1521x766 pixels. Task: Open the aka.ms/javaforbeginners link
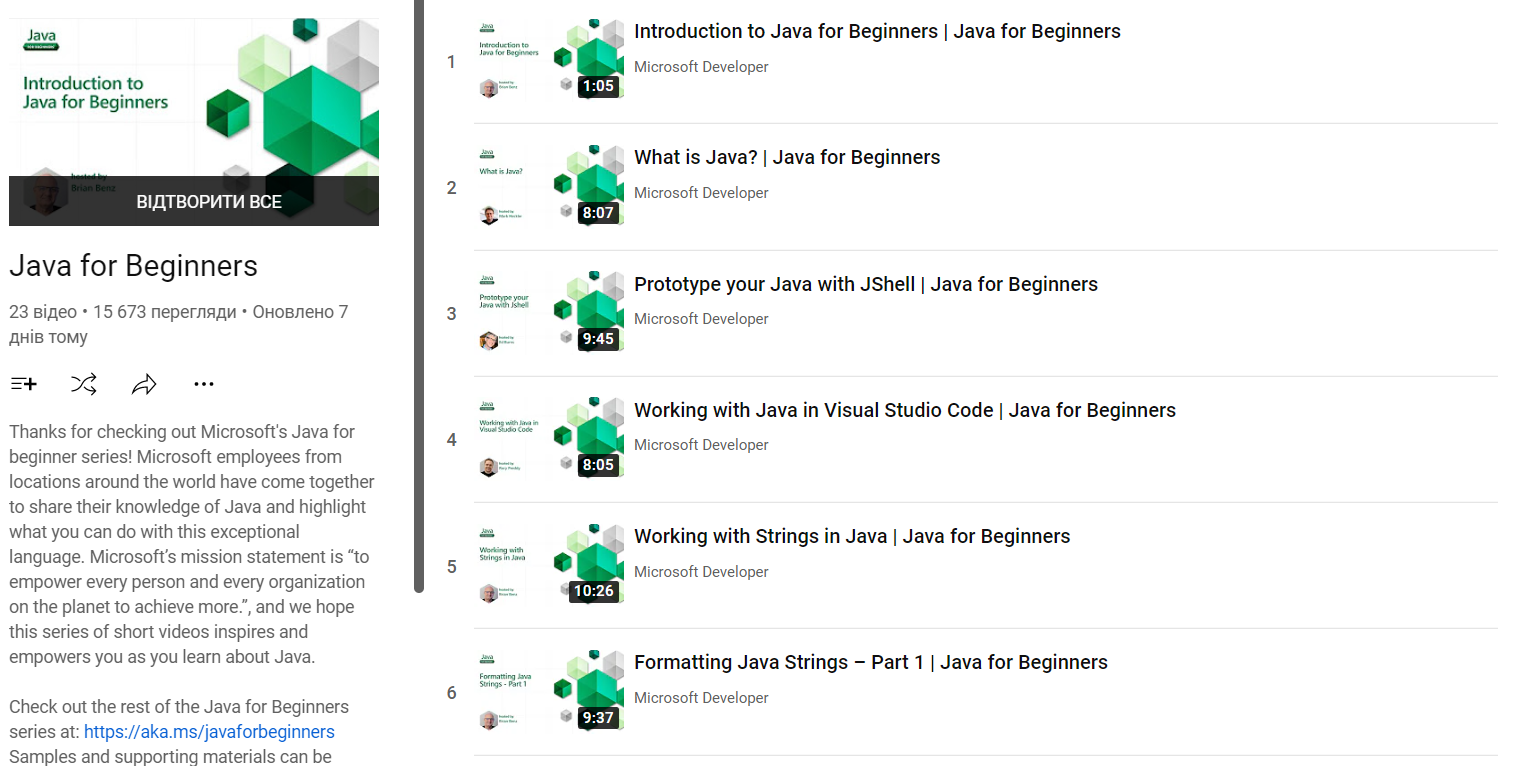[x=209, y=732]
